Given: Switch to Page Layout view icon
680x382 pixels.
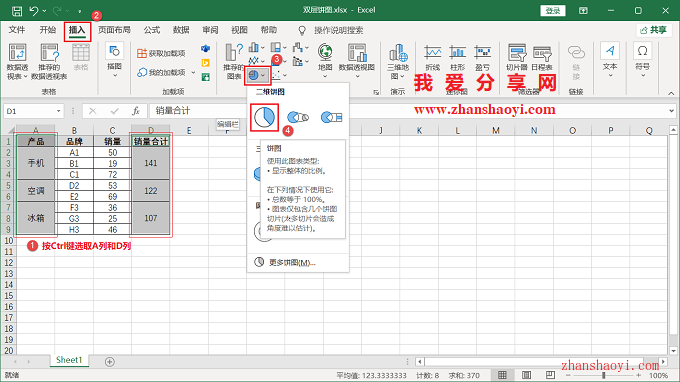Looking at the screenshot, I should click(526, 375).
